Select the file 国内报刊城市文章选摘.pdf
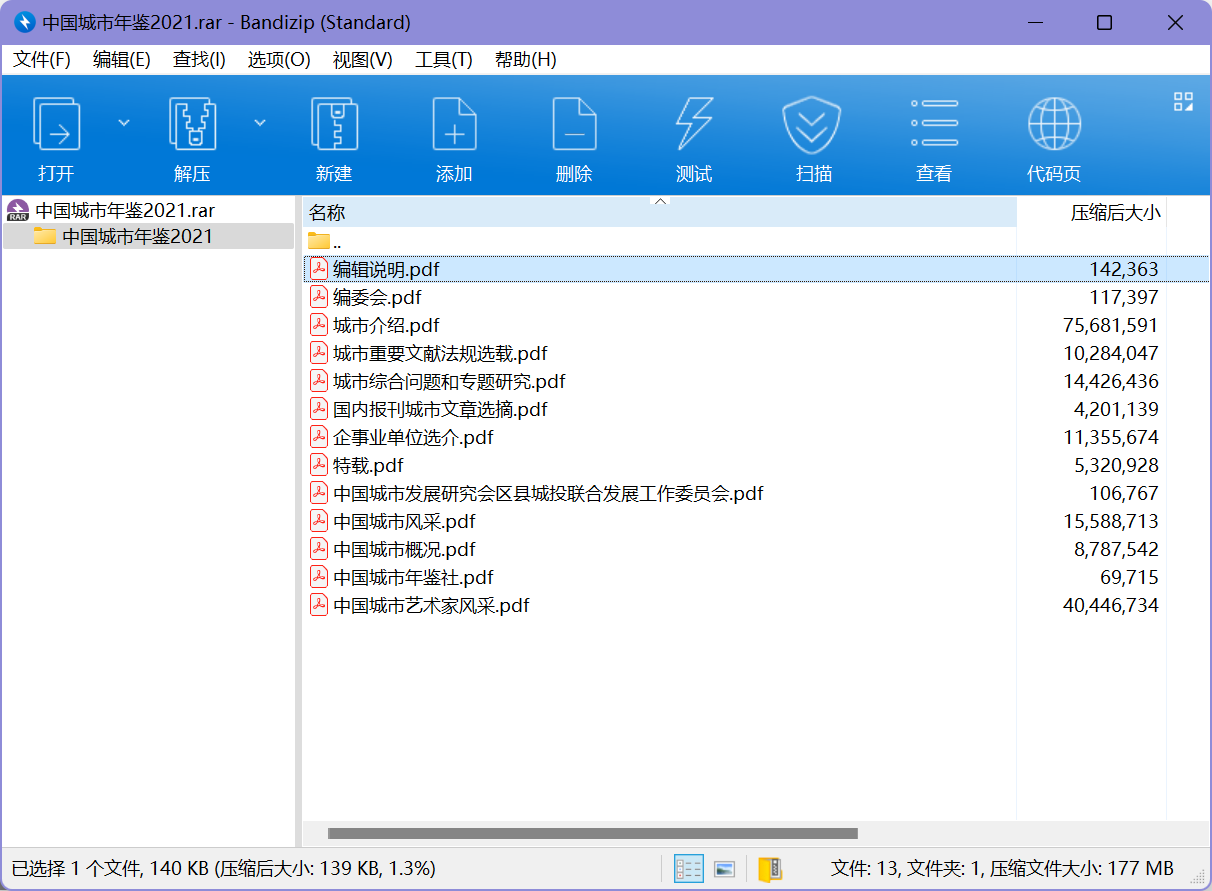Viewport: 1212px width, 891px height. point(440,409)
